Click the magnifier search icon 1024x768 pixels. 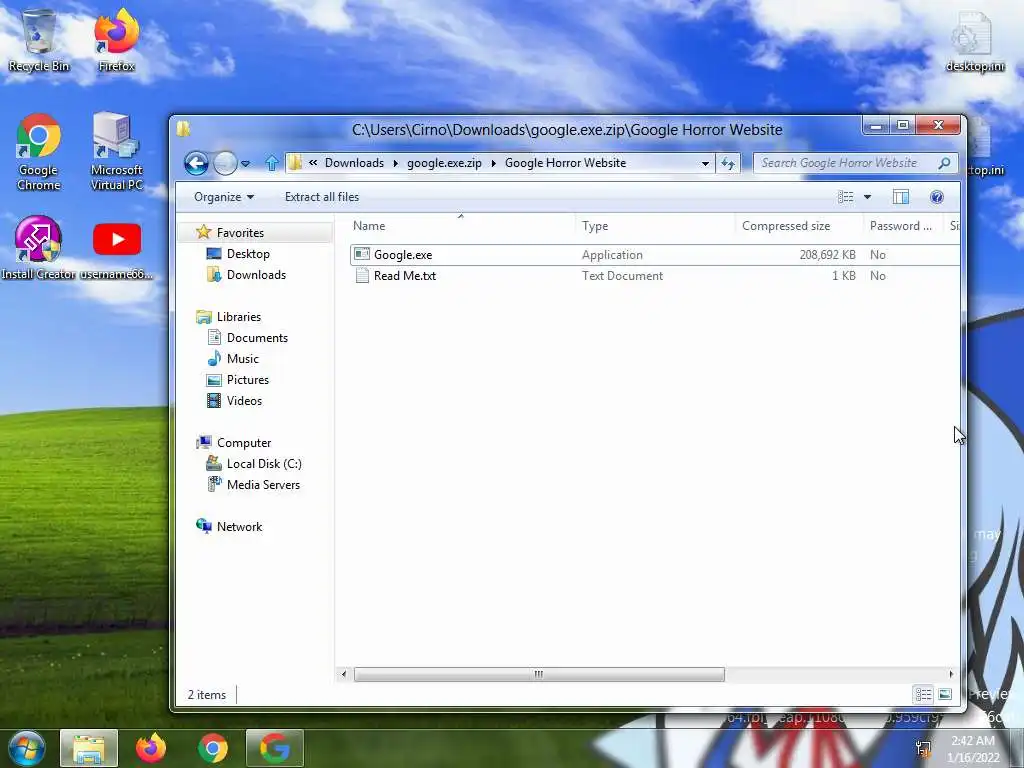944,163
